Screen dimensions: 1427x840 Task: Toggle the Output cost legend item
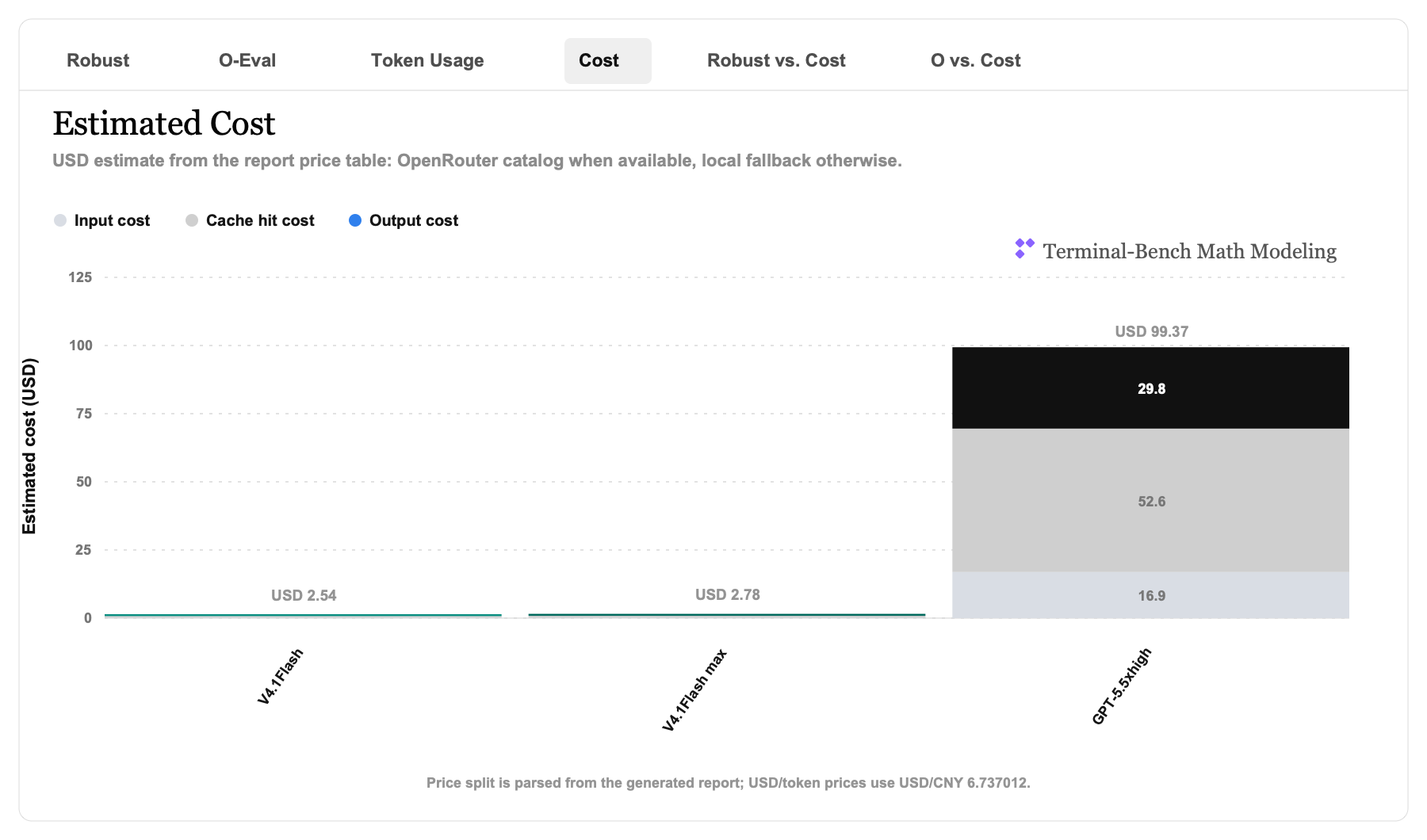(x=404, y=220)
